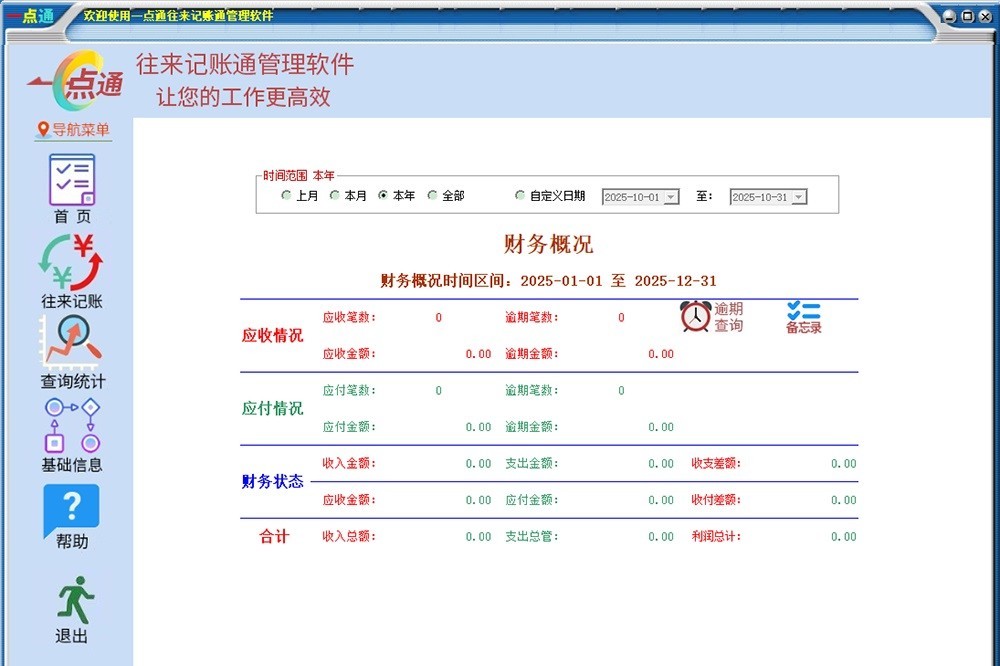Screen dimensions: 1000x666
Task: Expand the start date 2025-10-01 dropdown
Action: 671,198
